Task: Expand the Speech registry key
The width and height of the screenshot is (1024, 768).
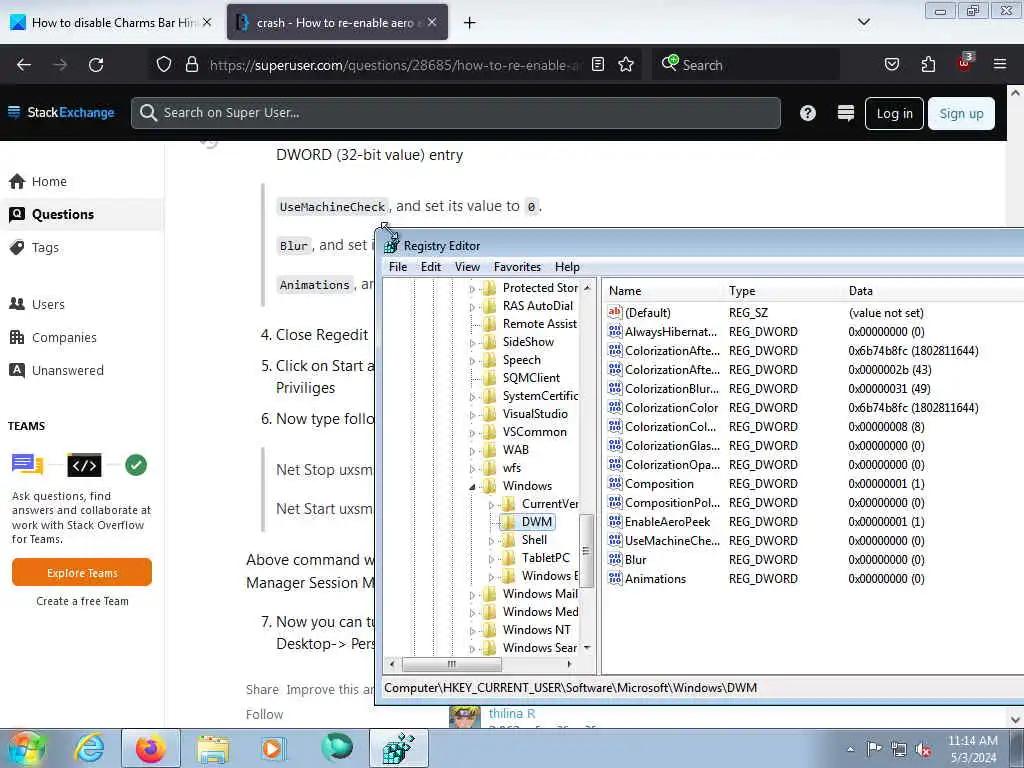Action: (472, 360)
